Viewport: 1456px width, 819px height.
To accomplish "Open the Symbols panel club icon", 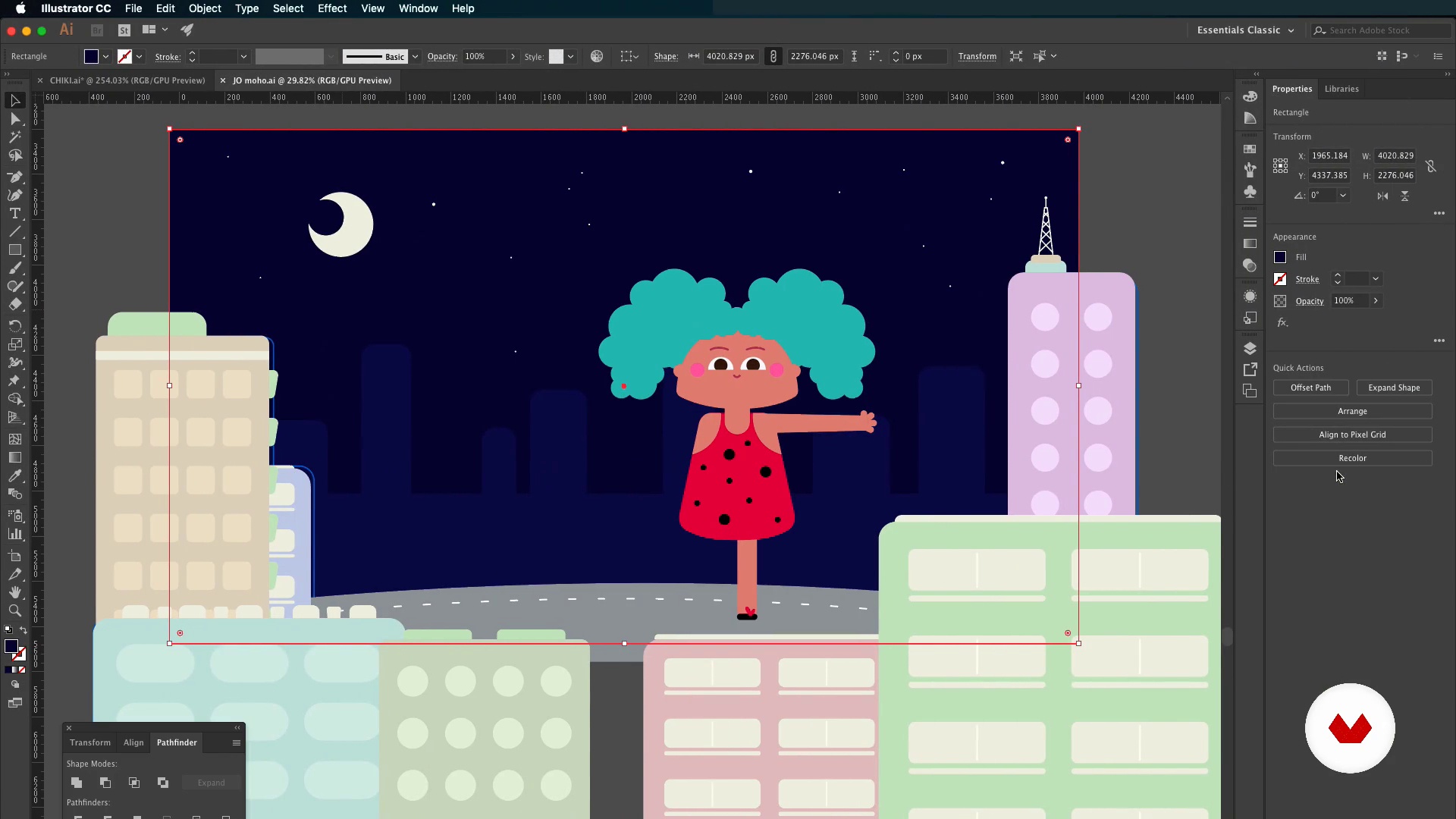I will coord(1250,192).
